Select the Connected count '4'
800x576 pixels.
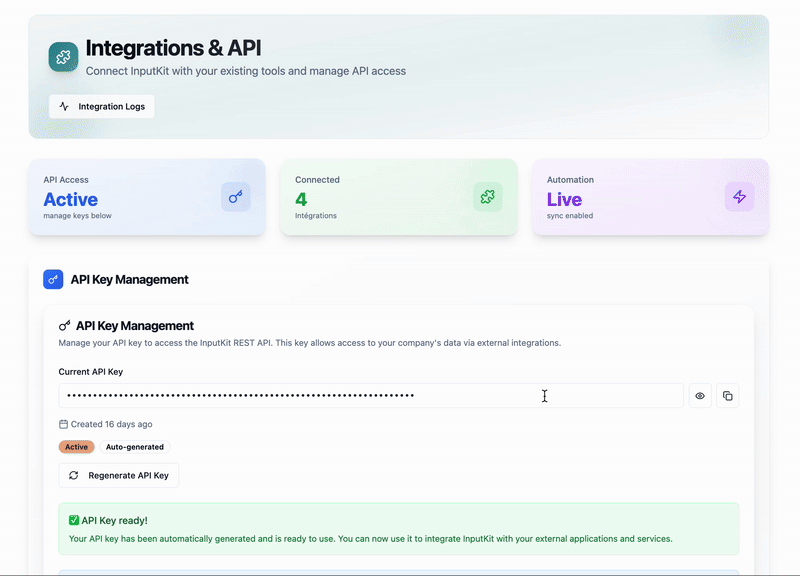(x=301, y=199)
